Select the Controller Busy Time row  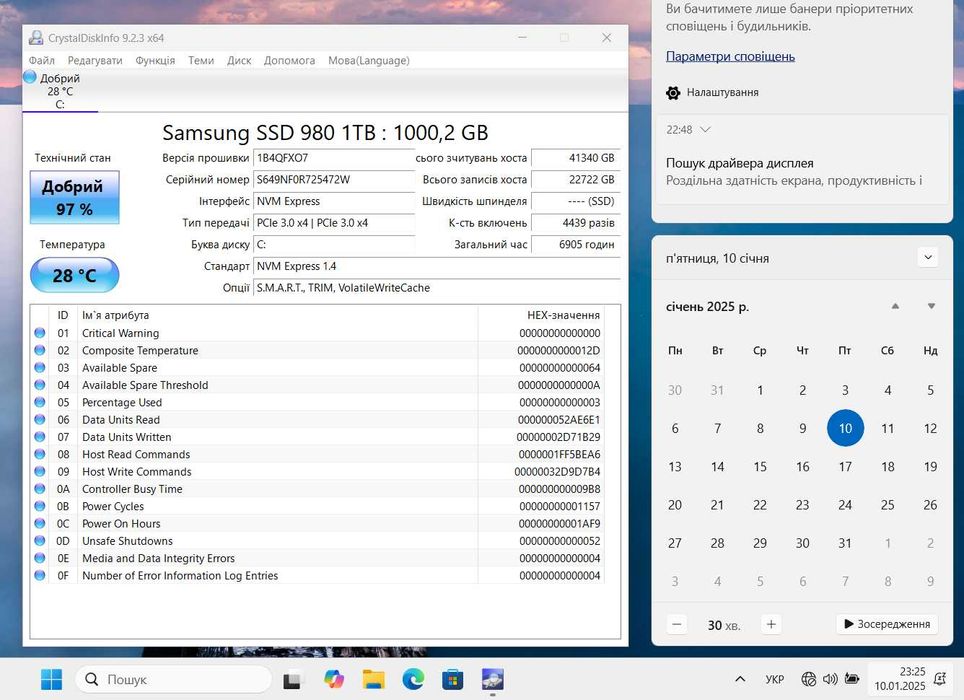(317, 489)
